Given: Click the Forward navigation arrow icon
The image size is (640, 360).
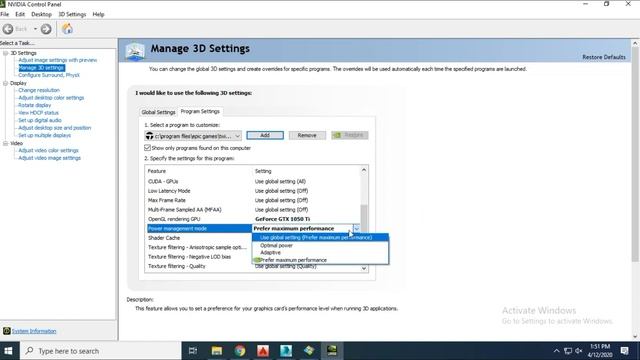Looking at the screenshot, I should click(x=46, y=29).
